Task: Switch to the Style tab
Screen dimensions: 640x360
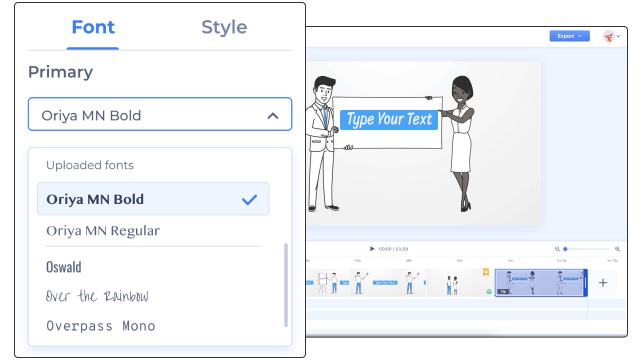Action: (x=224, y=27)
